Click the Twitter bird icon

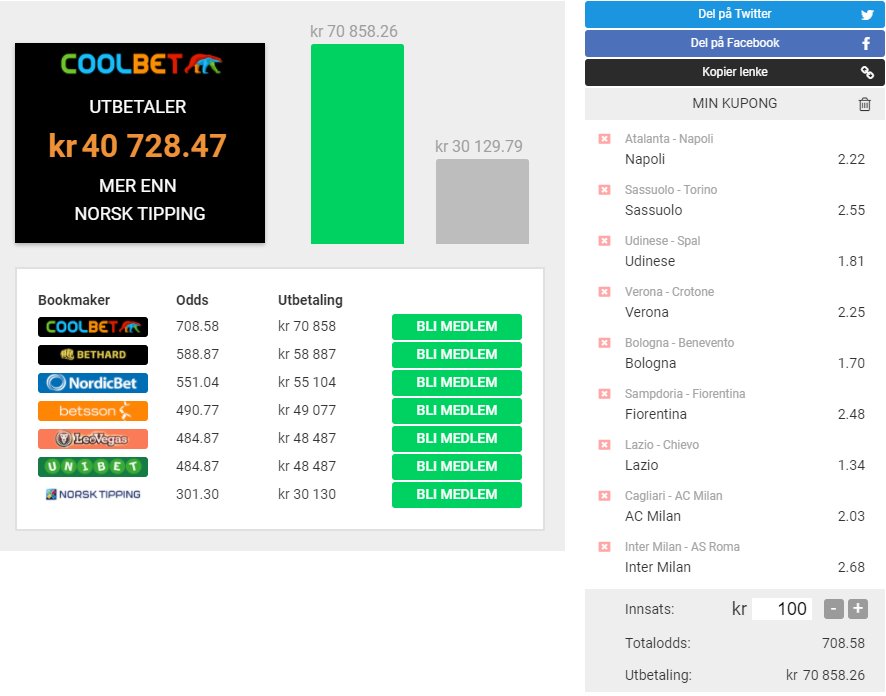867,15
